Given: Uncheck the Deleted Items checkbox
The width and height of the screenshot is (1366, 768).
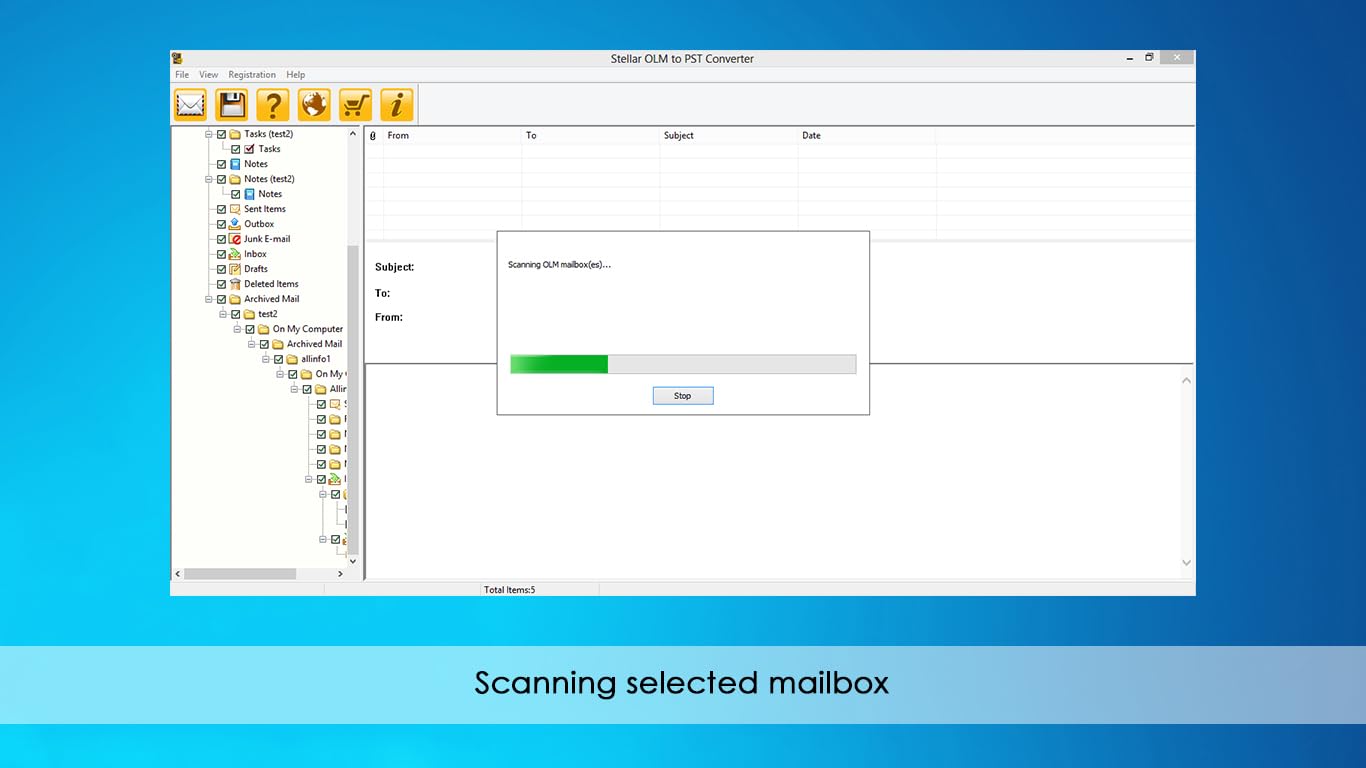Looking at the screenshot, I should point(221,284).
